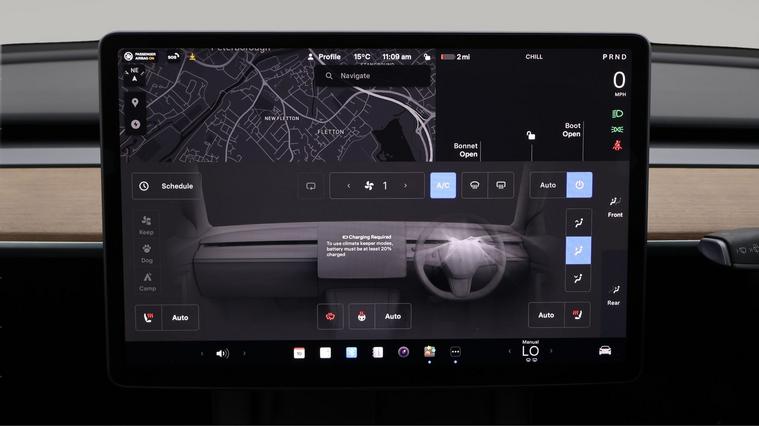759x426 pixels.
Task: Tap the charging lightning icon on map
Action: pyautogui.click(x=135, y=124)
